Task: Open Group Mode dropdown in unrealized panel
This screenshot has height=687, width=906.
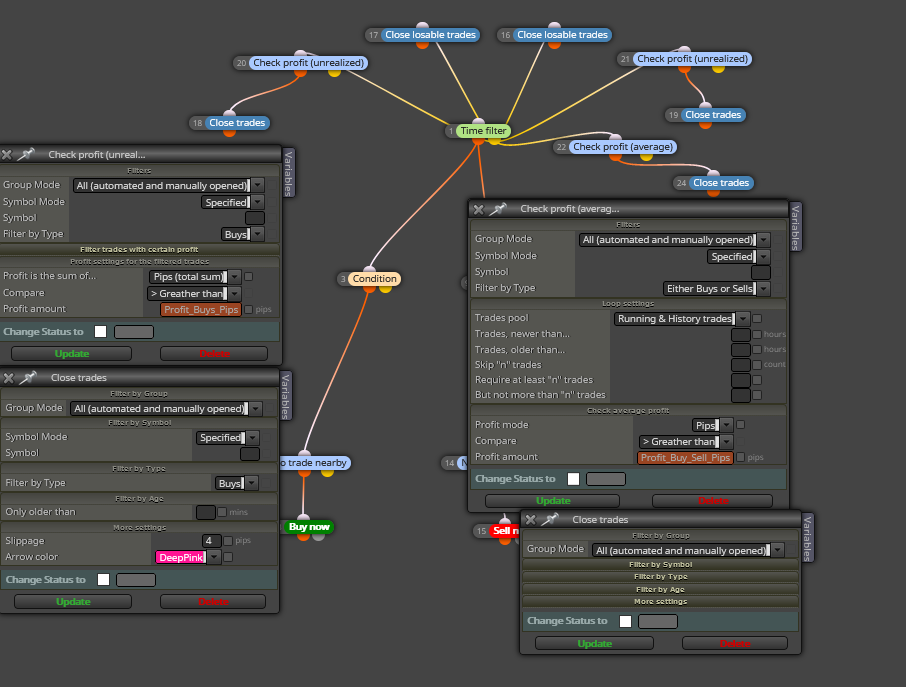Action: (x=258, y=185)
